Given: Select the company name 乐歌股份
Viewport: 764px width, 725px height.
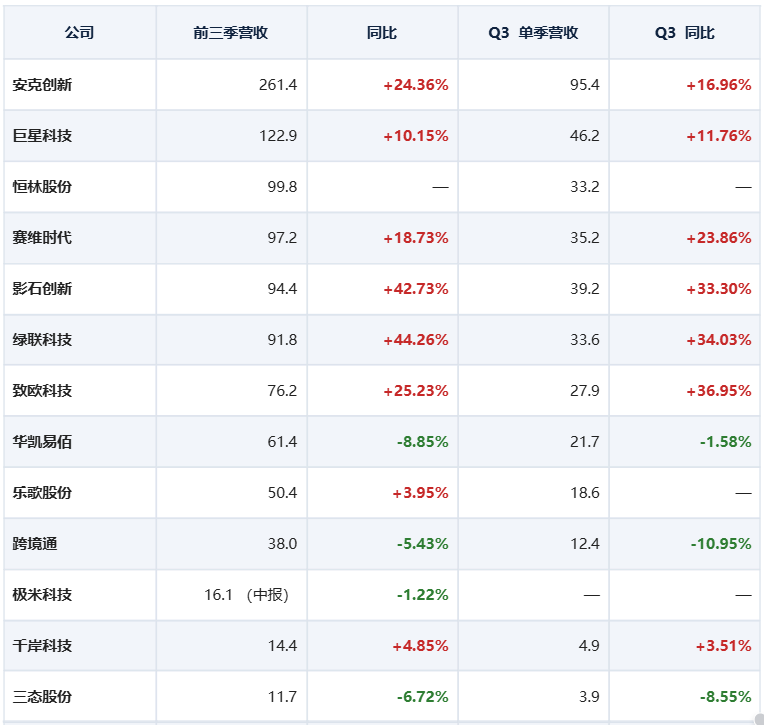Looking at the screenshot, I should [x=42, y=493].
